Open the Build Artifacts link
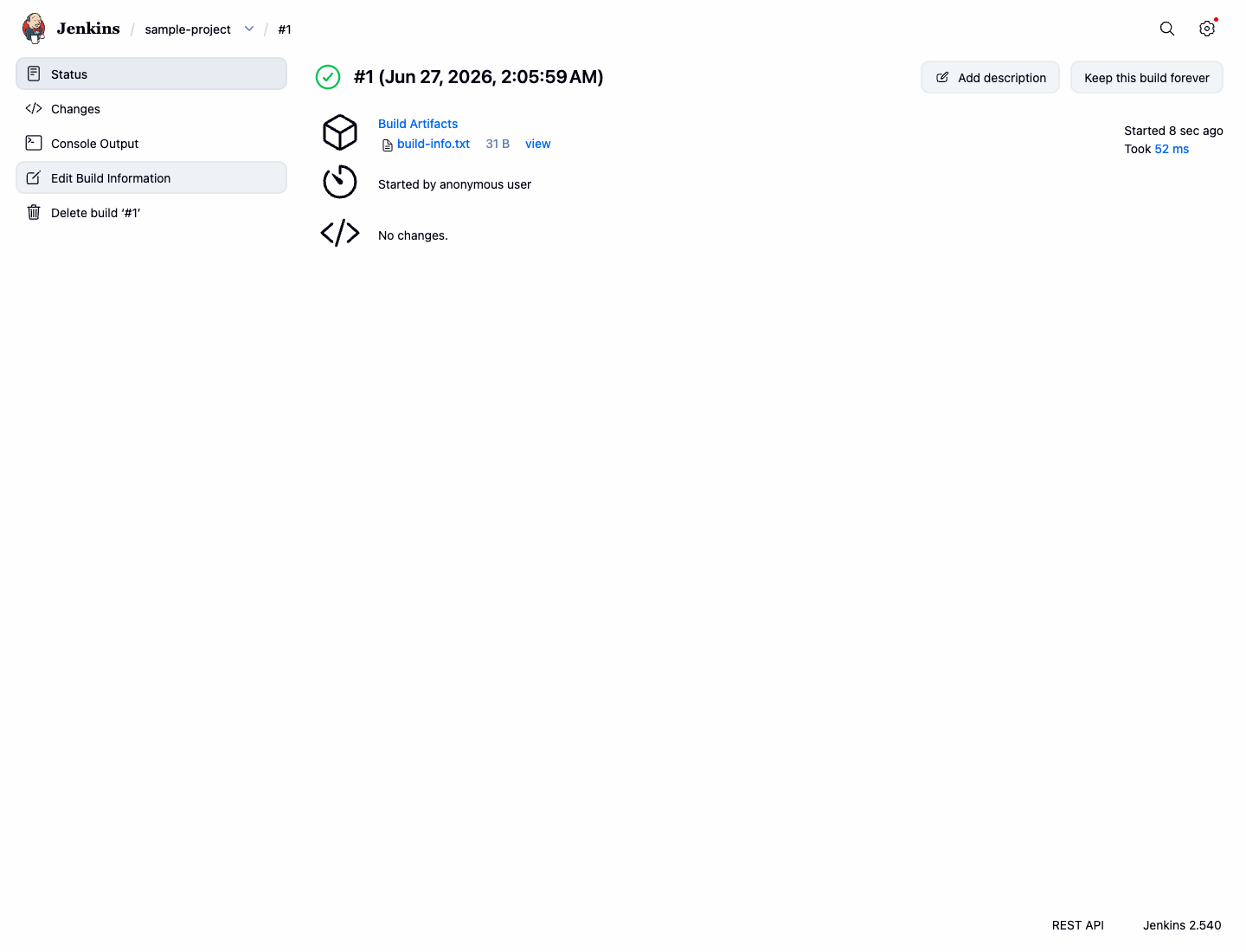1246x952 pixels. pyautogui.click(x=418, y=124)
